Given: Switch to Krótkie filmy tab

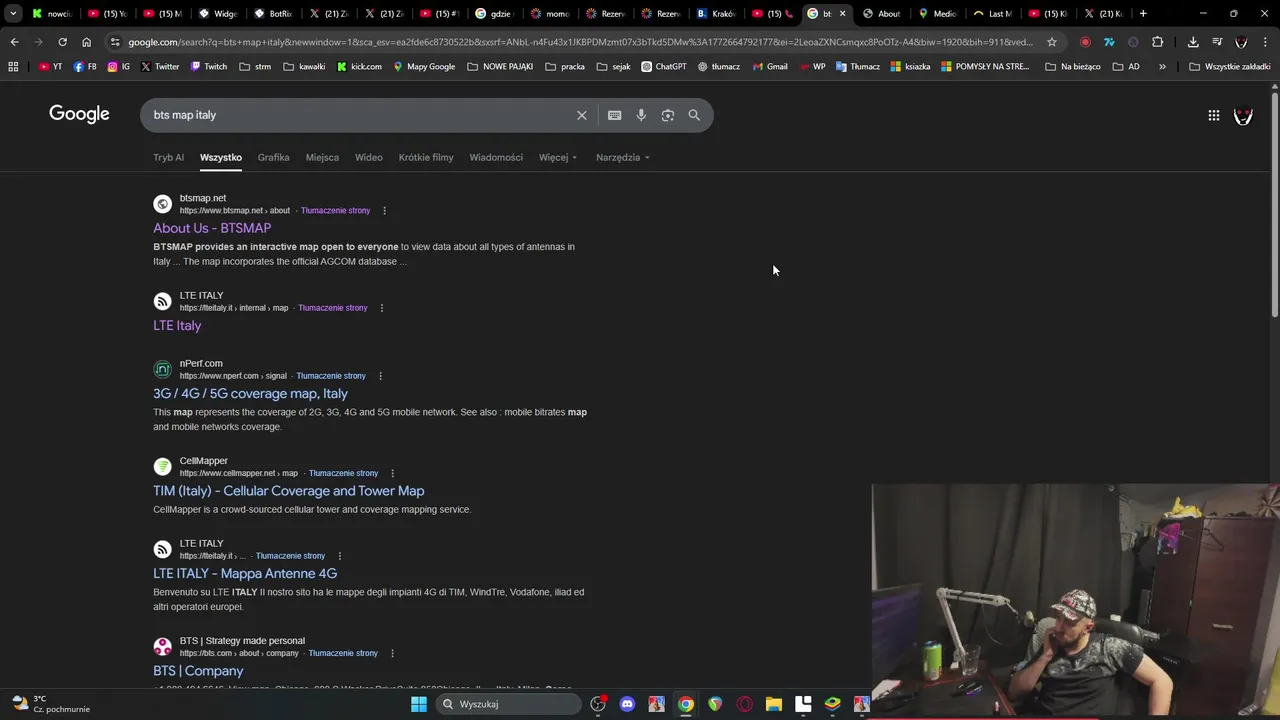Looking at the screenshot, I should [426, 157].
